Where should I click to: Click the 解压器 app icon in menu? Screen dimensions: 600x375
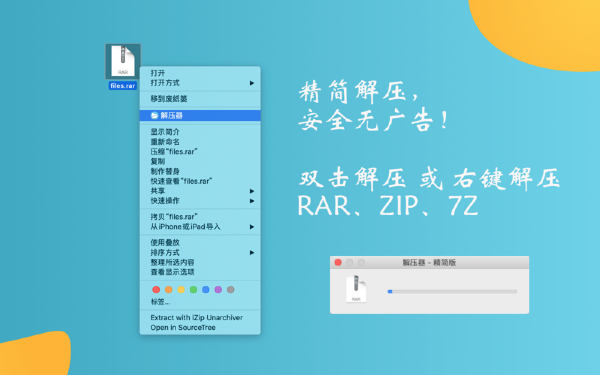154,115
